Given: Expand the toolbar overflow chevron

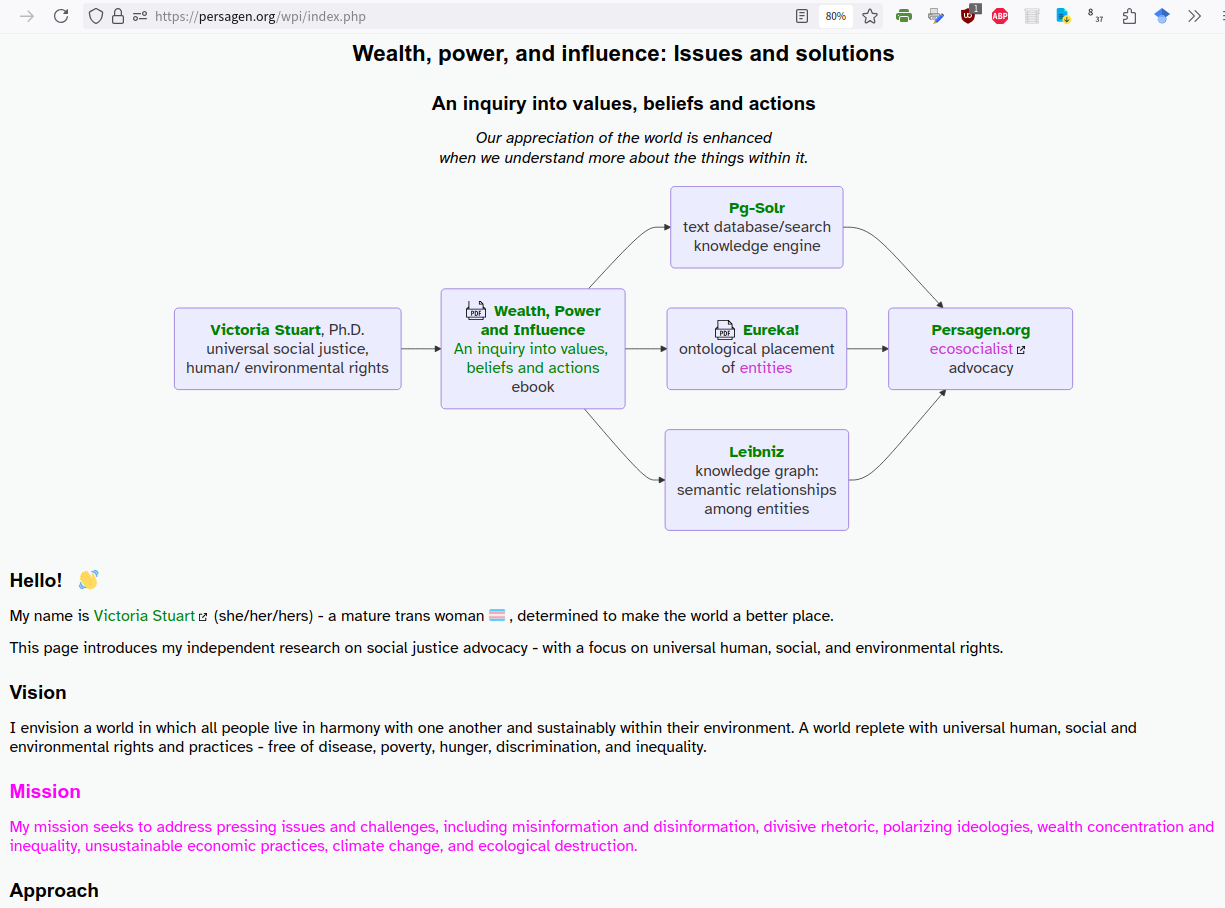Looking at the screenshot, I should [x=1194, y=16].
